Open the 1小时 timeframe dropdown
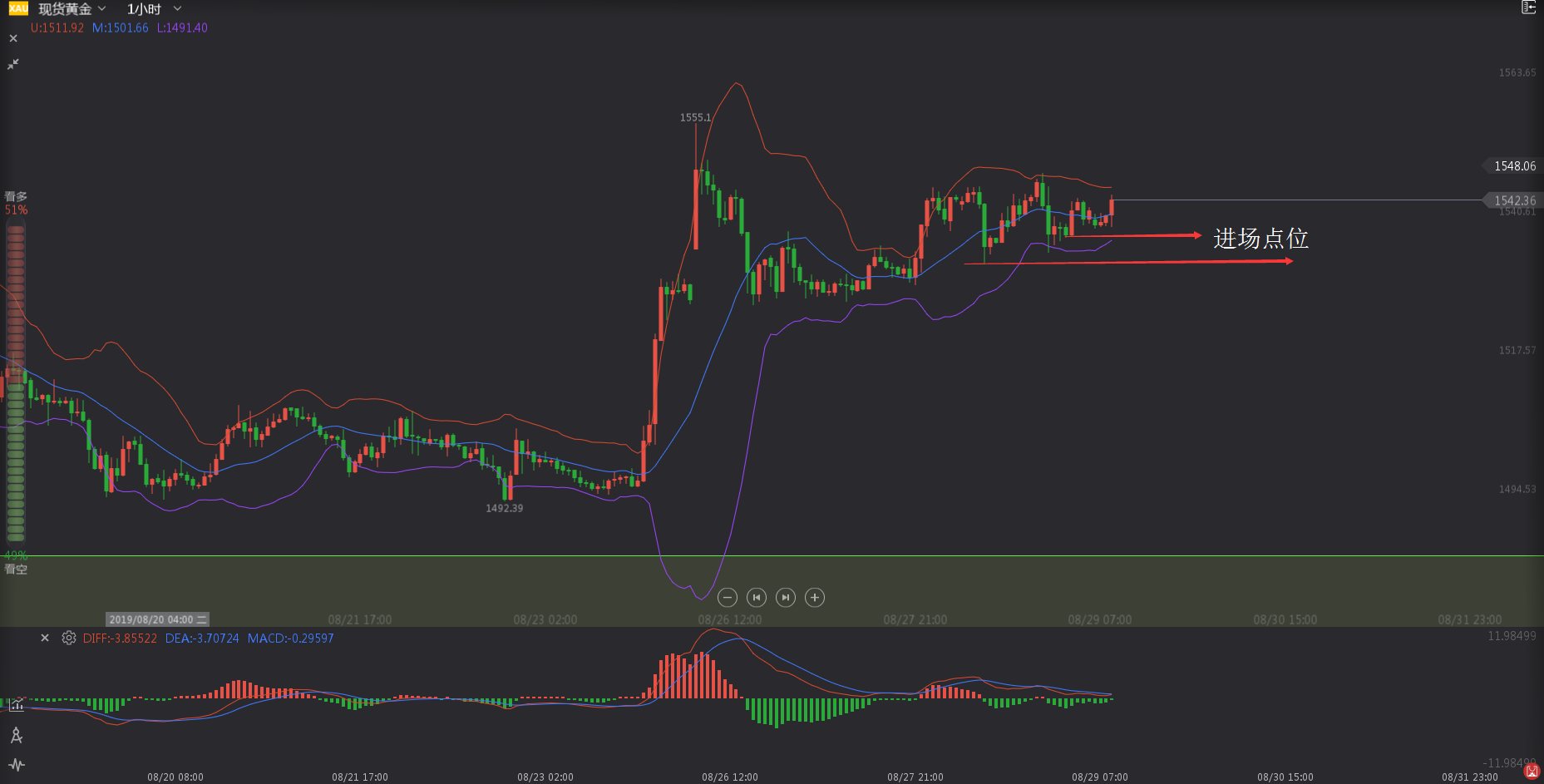Screen dimensions: 1544x784 point(154,9)
